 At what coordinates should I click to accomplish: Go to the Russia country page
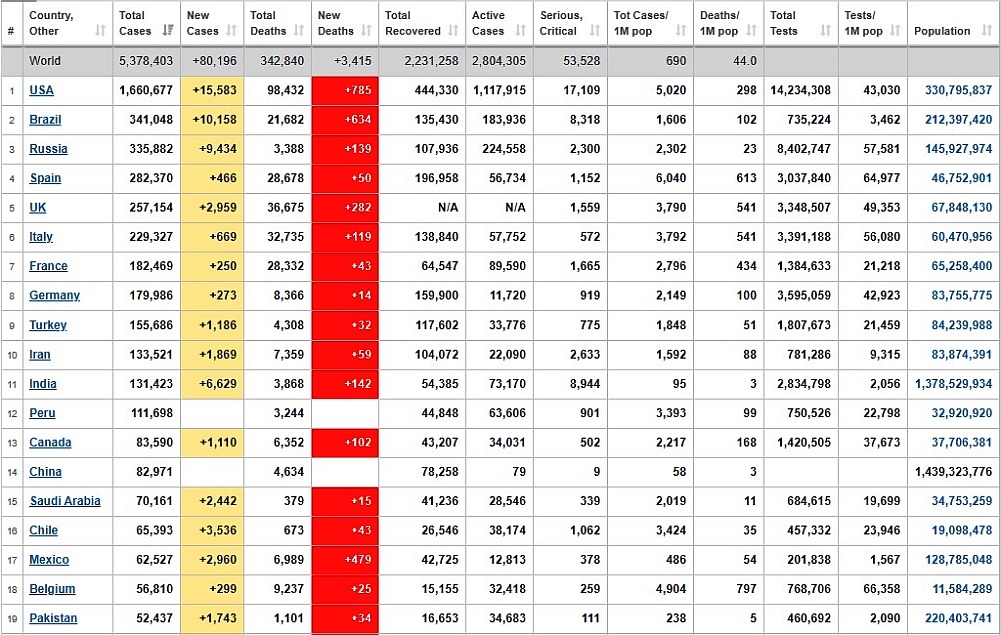point(49,149)
